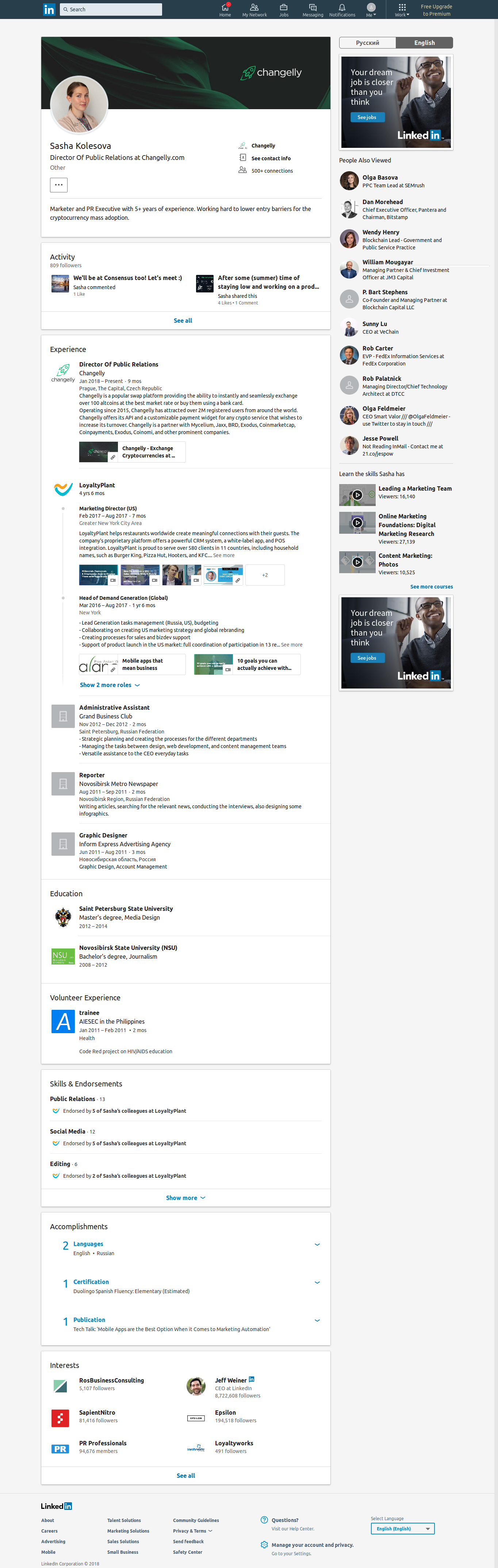Play Content Marketing: Photos course video
Image resolution: width=498 pixels, height=1568 pixels.
357,562
